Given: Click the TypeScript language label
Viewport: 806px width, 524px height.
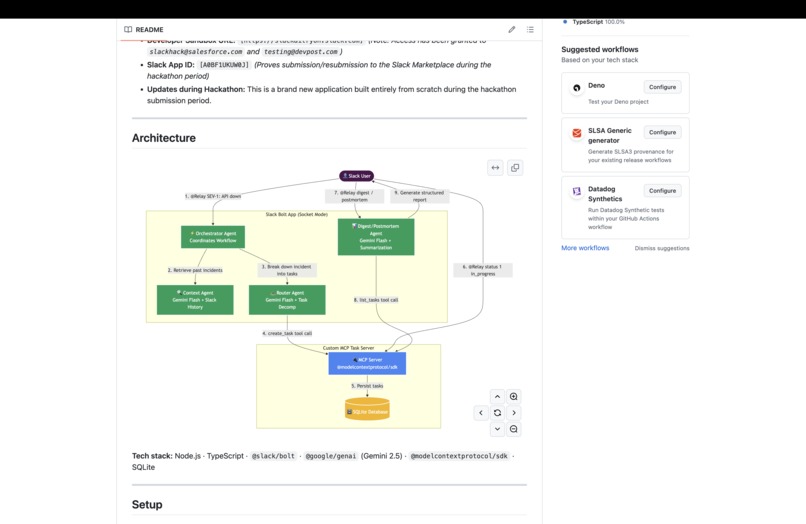Looking at the screenshot, I should click(x=588, y=22).
